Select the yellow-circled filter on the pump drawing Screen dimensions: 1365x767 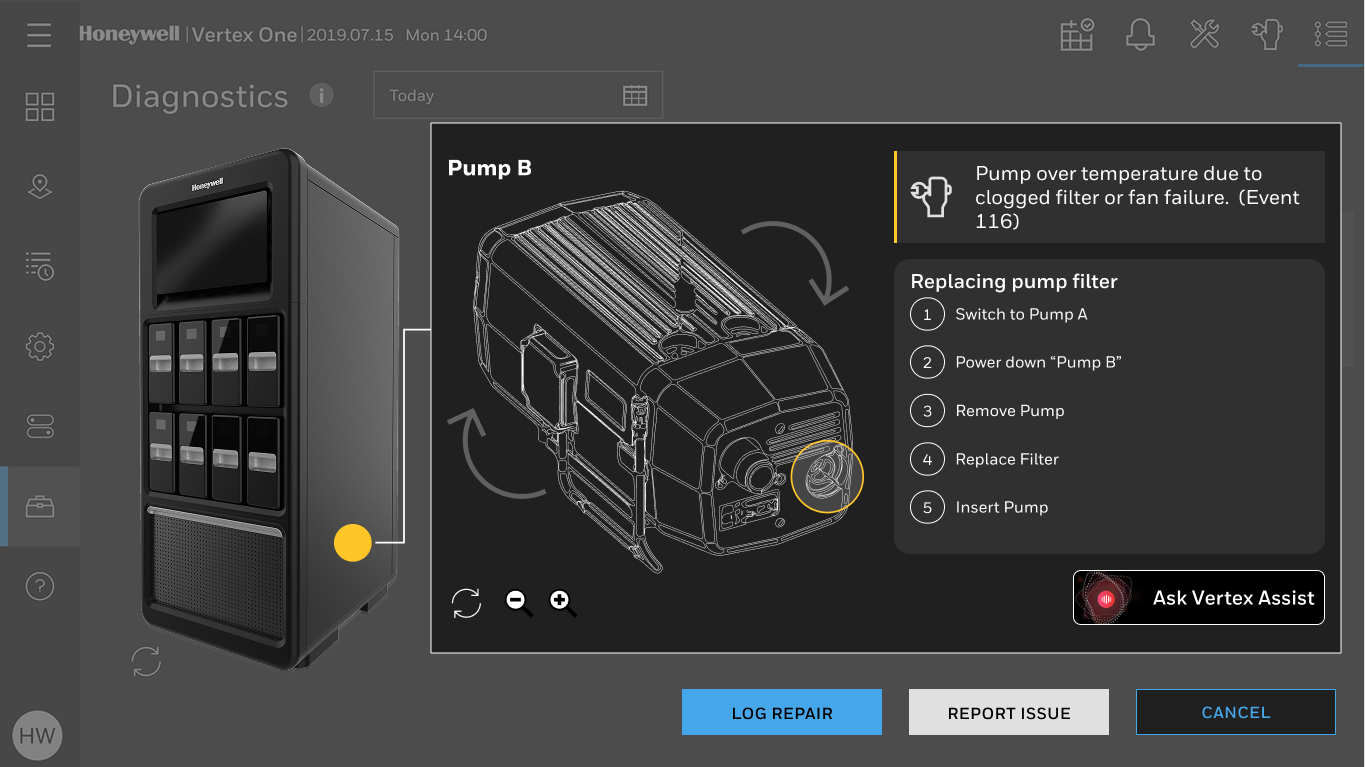pos(827,476)
